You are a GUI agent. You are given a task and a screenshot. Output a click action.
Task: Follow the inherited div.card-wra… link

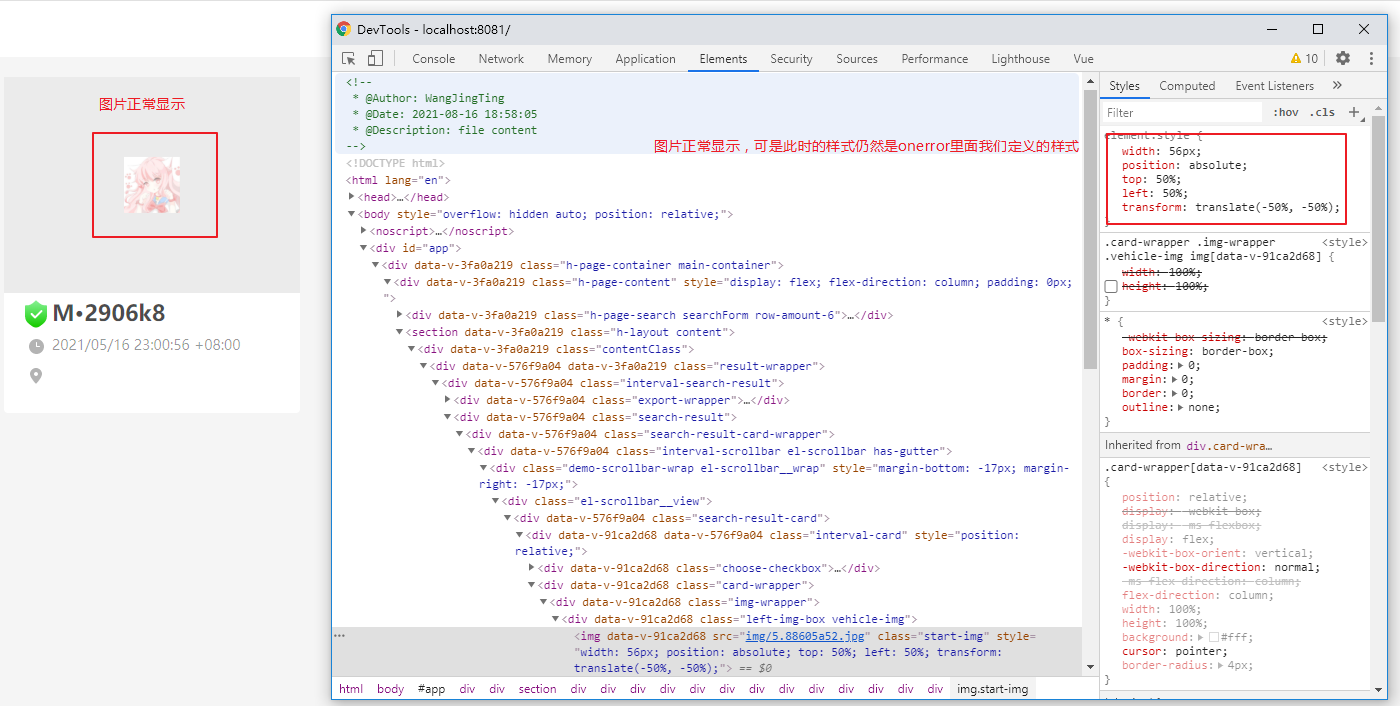(1229, 446)
